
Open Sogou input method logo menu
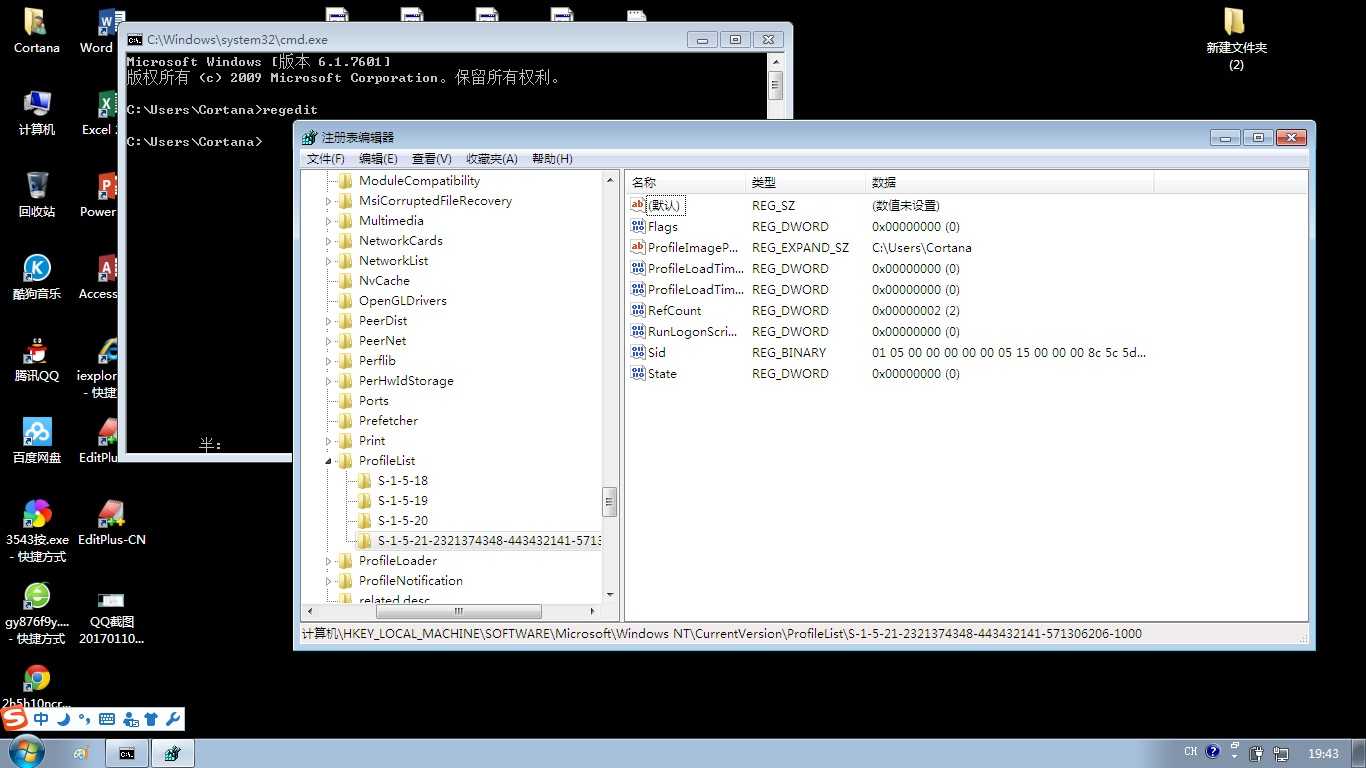[x=15, y=719]
